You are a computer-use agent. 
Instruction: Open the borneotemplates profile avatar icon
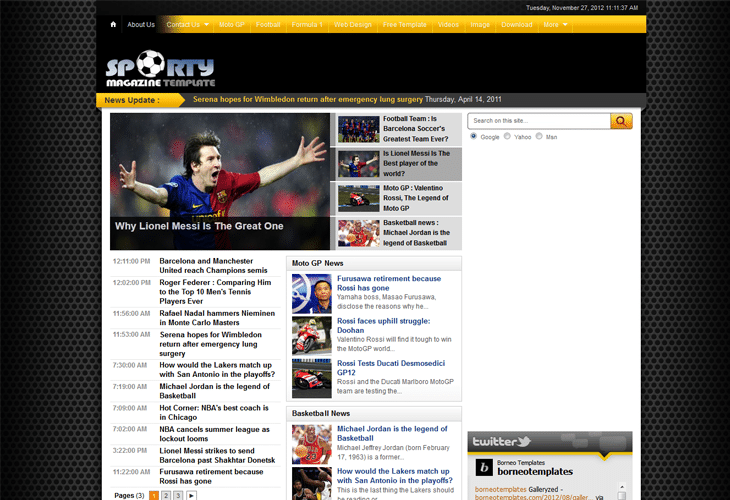484,467
